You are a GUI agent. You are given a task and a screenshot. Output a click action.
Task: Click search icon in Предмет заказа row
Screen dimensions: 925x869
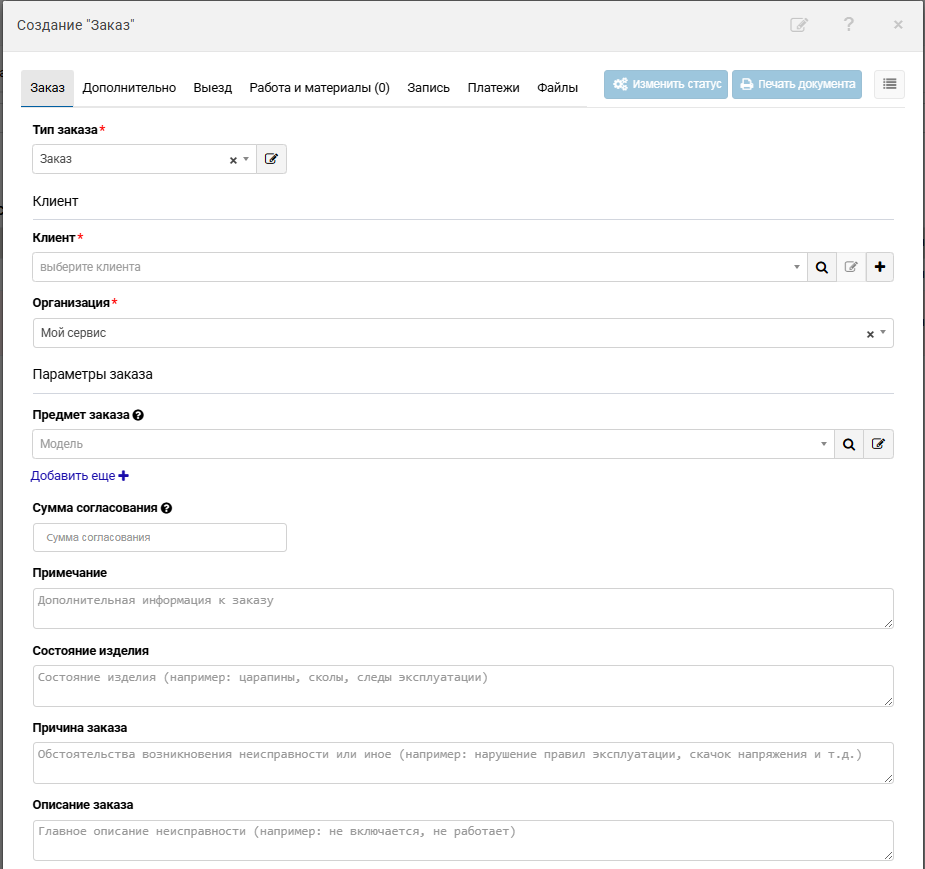pyautogui.click(x=848, y=444)
